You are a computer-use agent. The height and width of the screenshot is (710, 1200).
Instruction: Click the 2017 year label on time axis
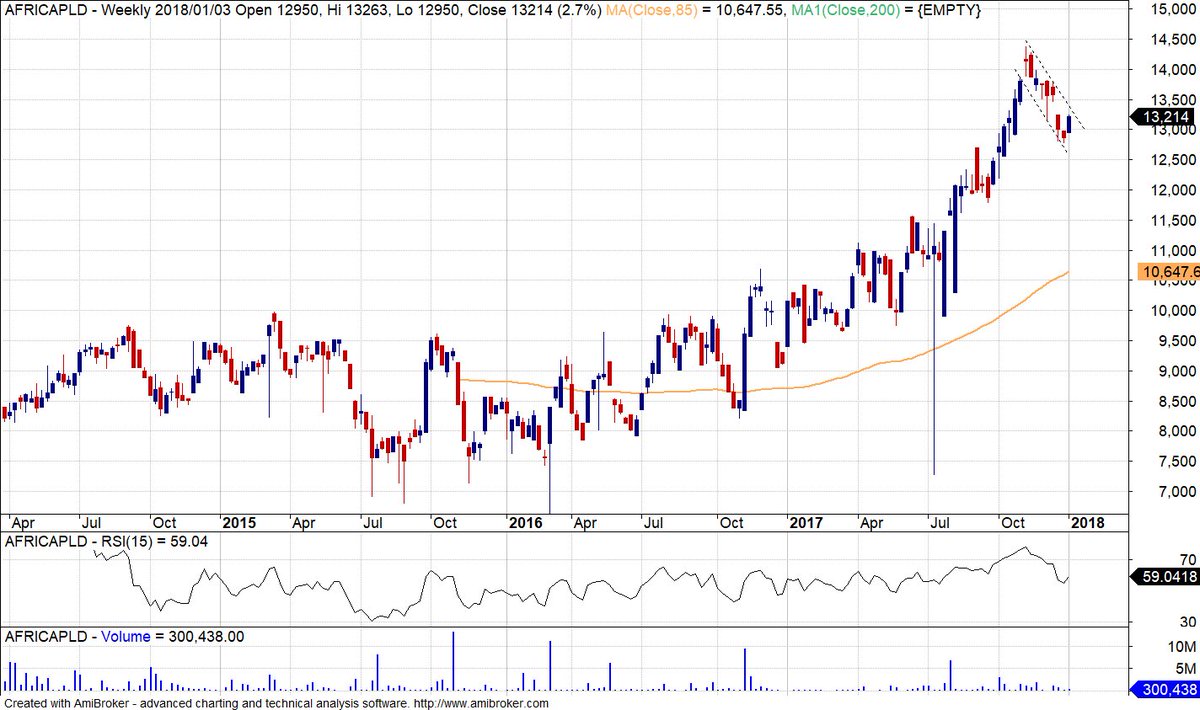(x=806, y=522)
